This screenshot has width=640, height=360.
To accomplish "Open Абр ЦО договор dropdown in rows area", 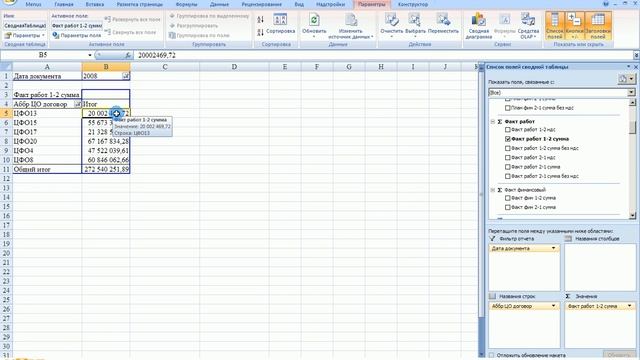I will (x=554, y=306).
